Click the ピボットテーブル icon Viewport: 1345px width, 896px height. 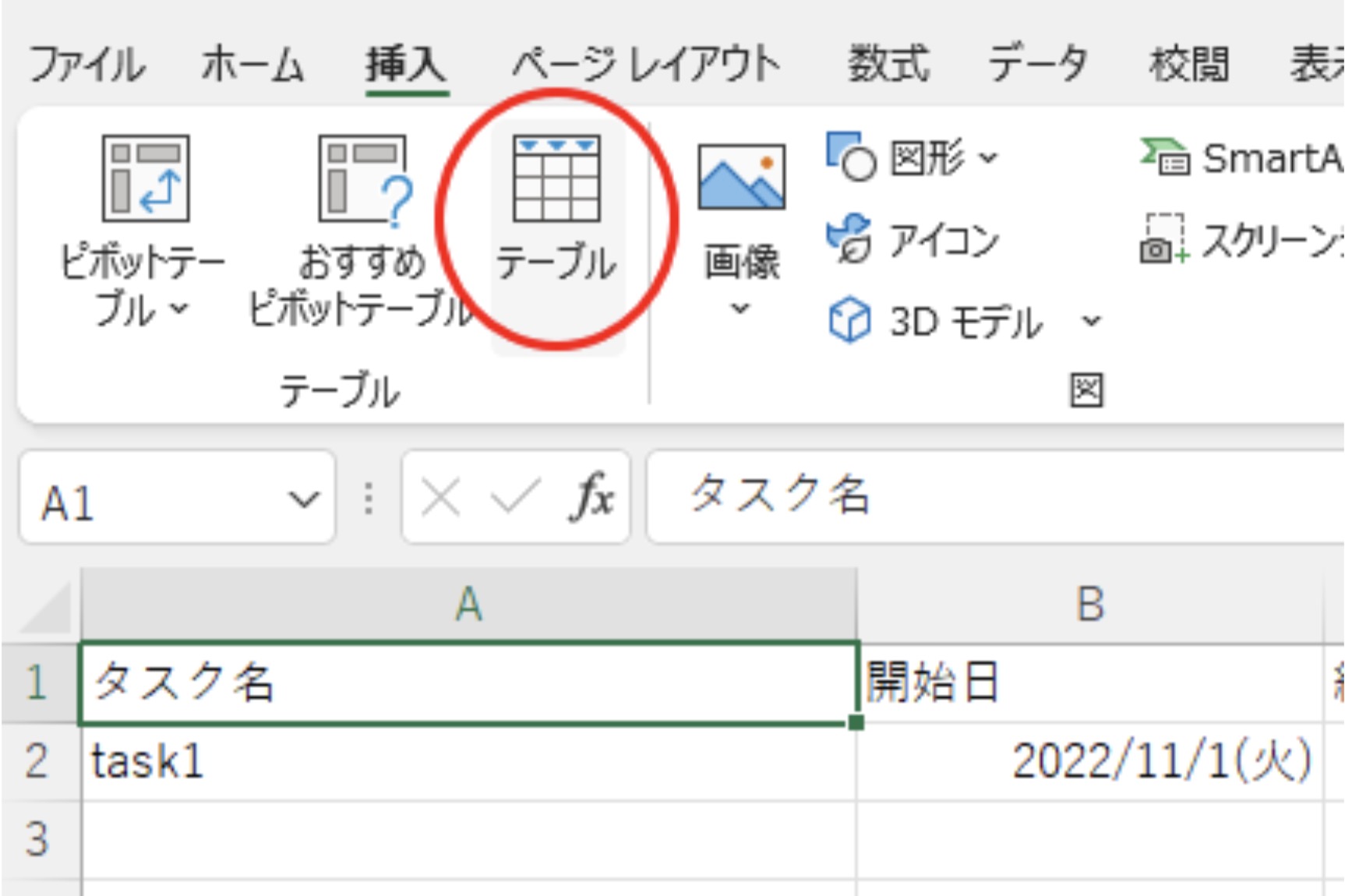[146, 178]
